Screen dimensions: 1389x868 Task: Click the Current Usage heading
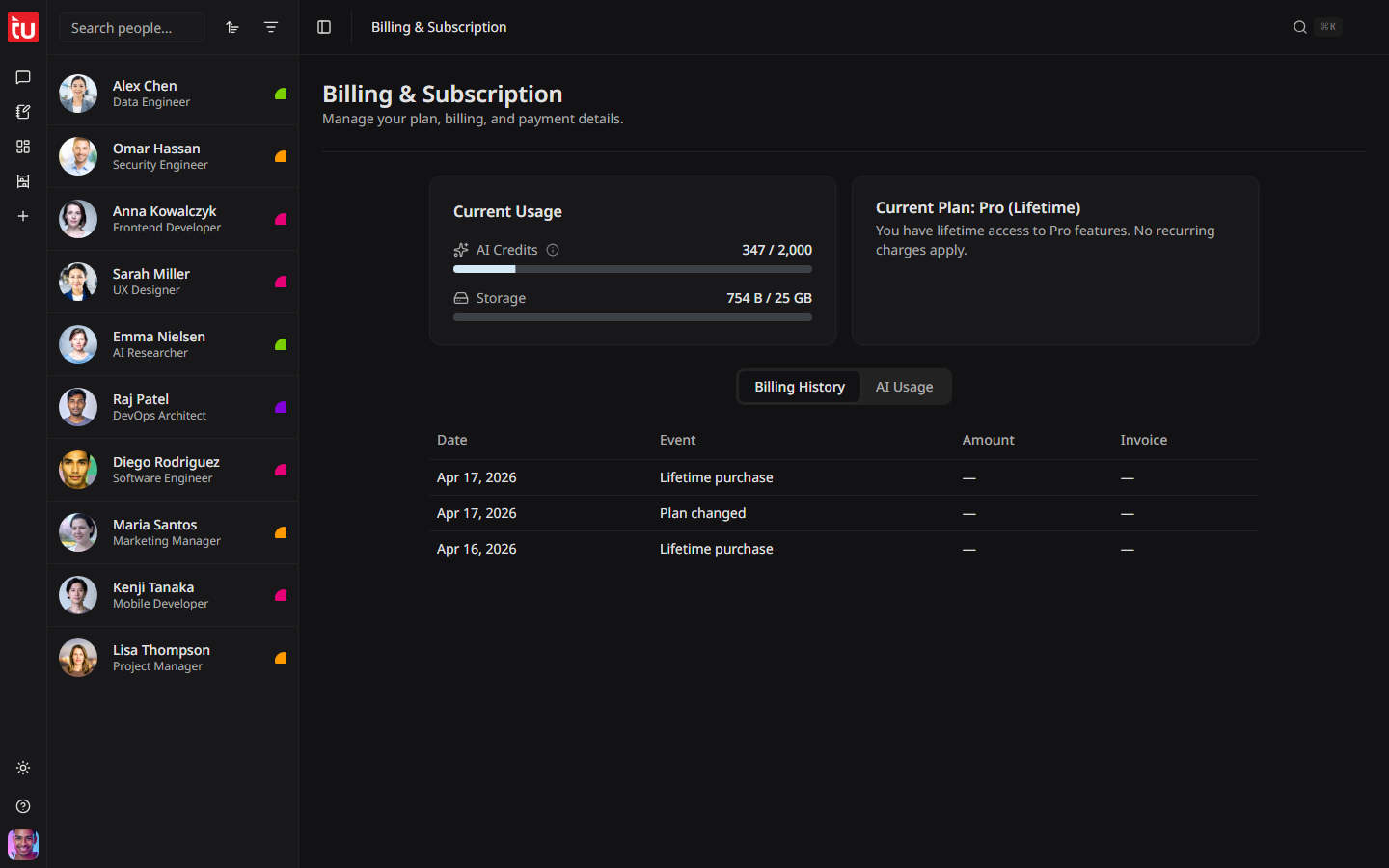click(x=507, y=211)
